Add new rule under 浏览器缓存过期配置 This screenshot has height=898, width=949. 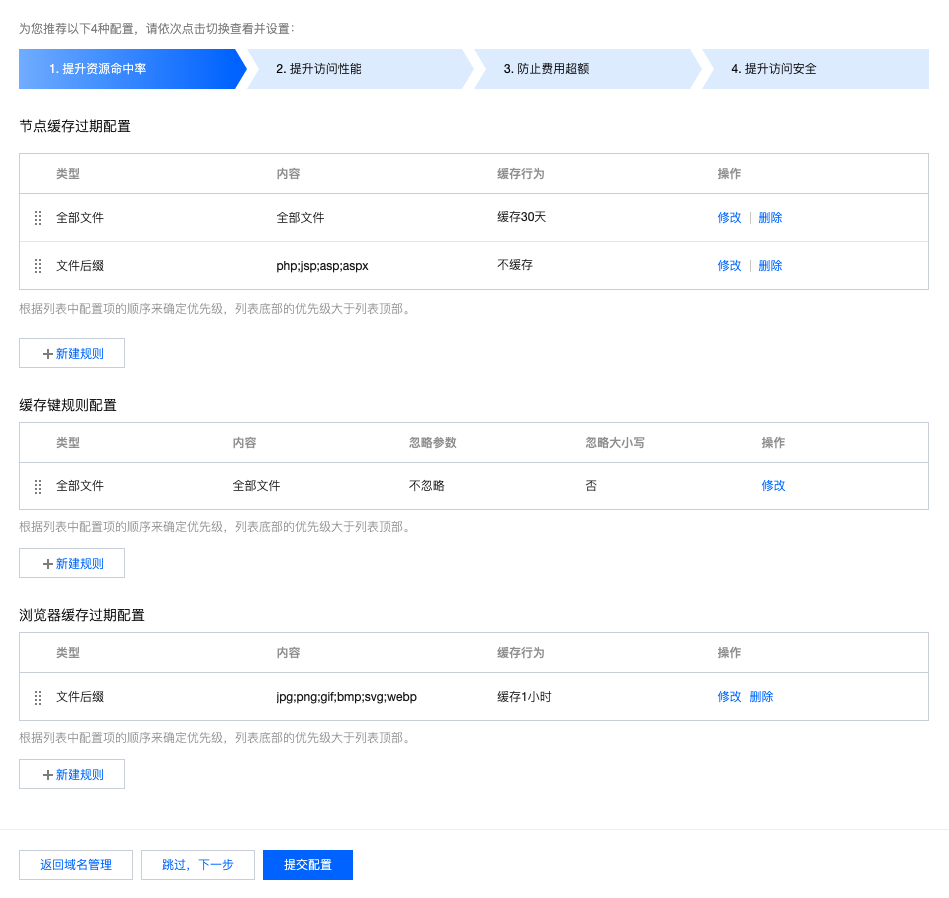72,775
